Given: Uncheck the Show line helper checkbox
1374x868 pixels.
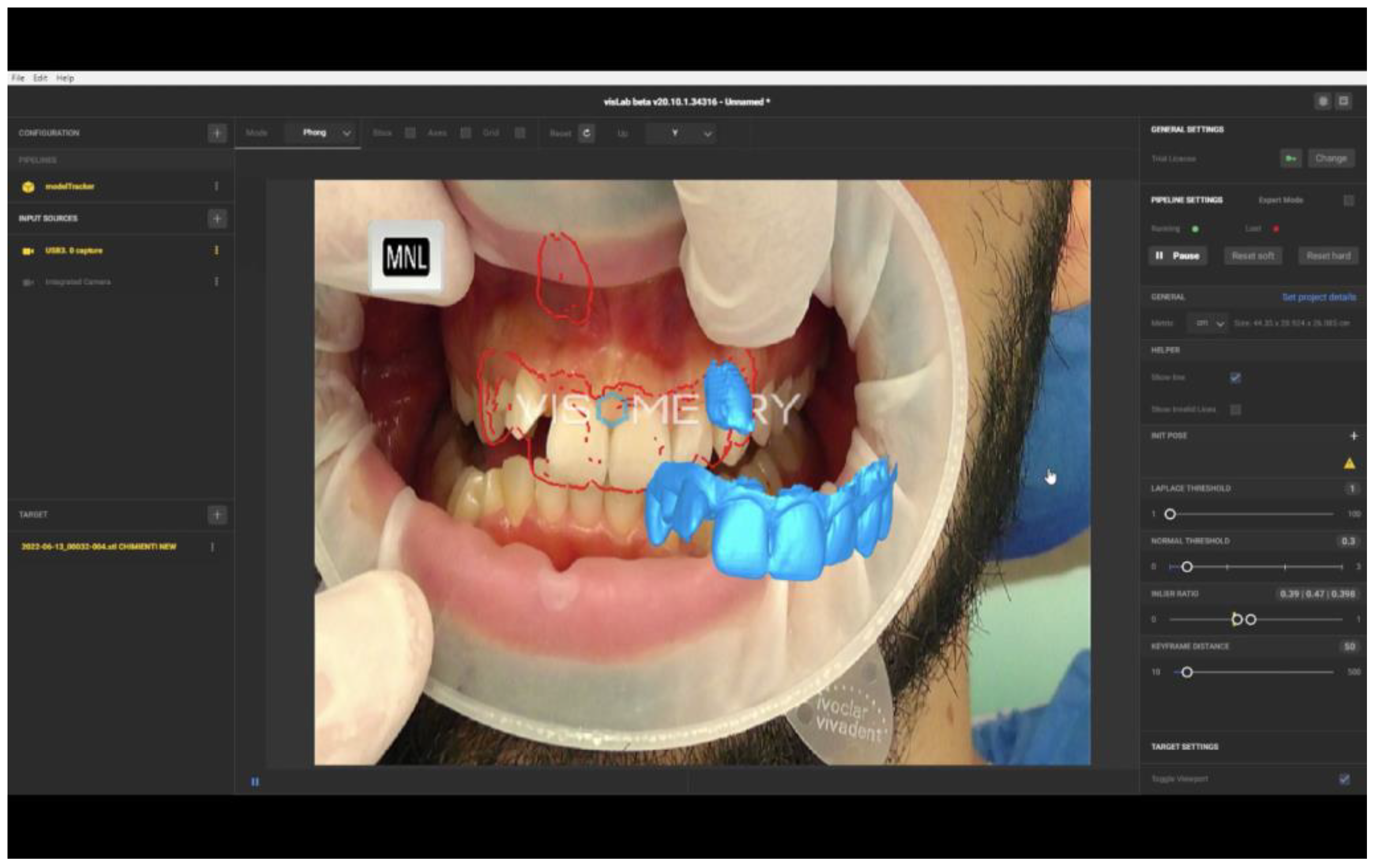Looking at the screenshot, I should pyautogui.click(x=1235, y=378).
